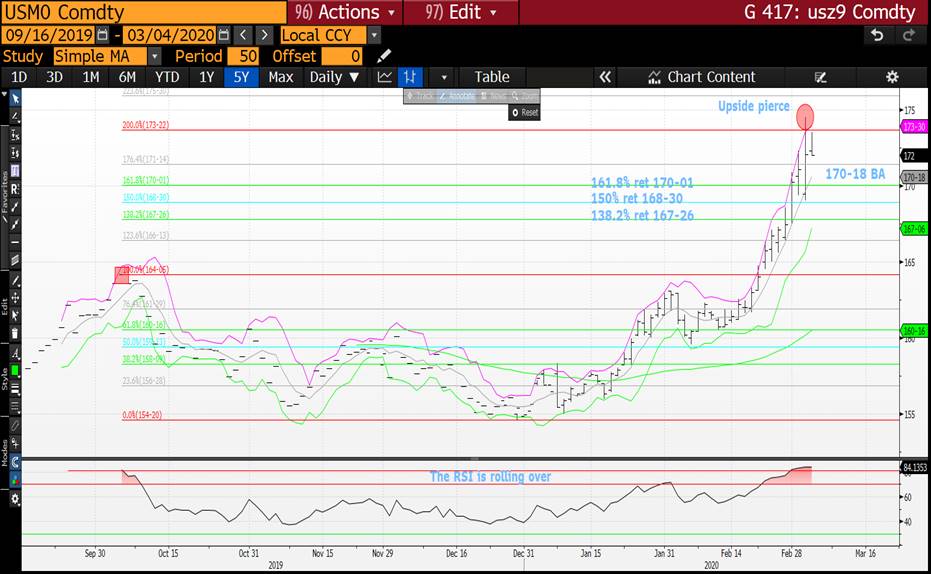Click the 84.1353 RSI value label
Screen dimensions: 931x574
pyautogui.click(x=914, y=467)
